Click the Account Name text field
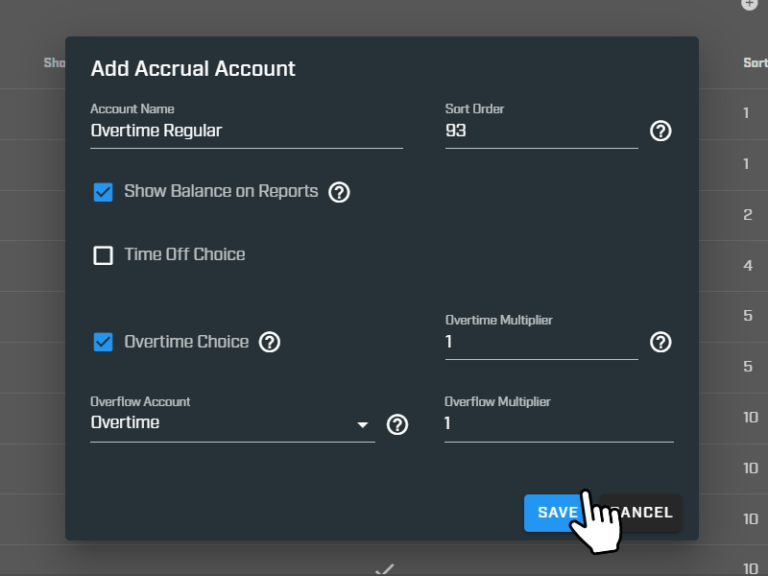Screen dimensions: 768x576 [246, 131]
